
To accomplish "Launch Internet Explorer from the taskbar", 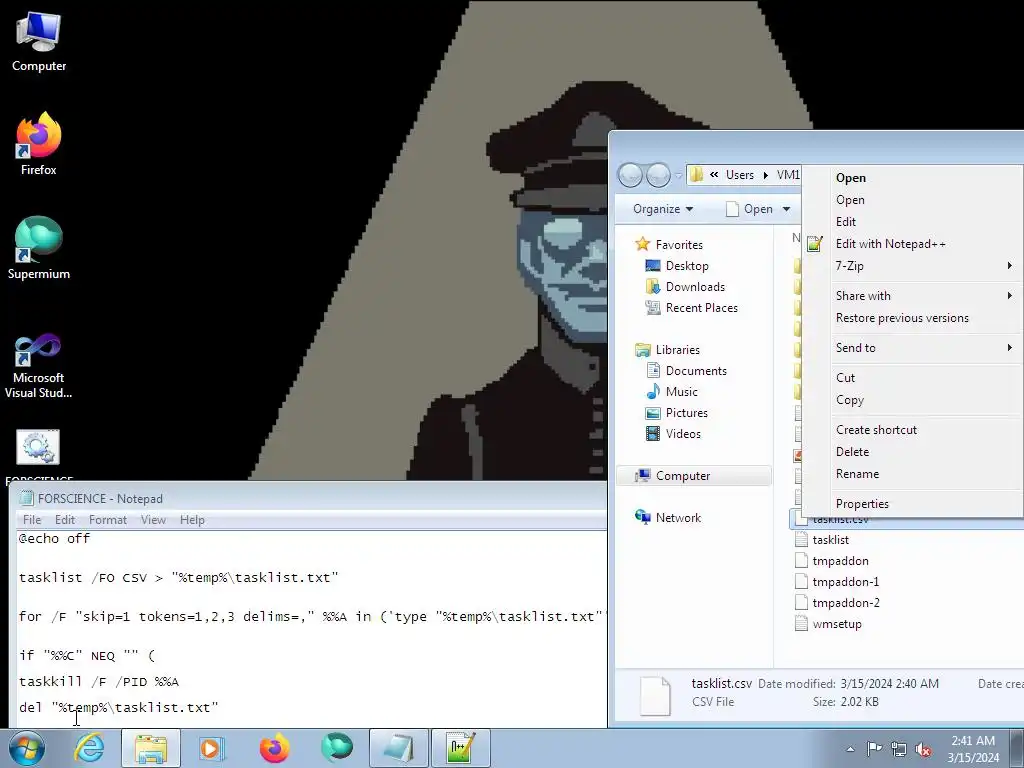I will click(x=89, y=748).
